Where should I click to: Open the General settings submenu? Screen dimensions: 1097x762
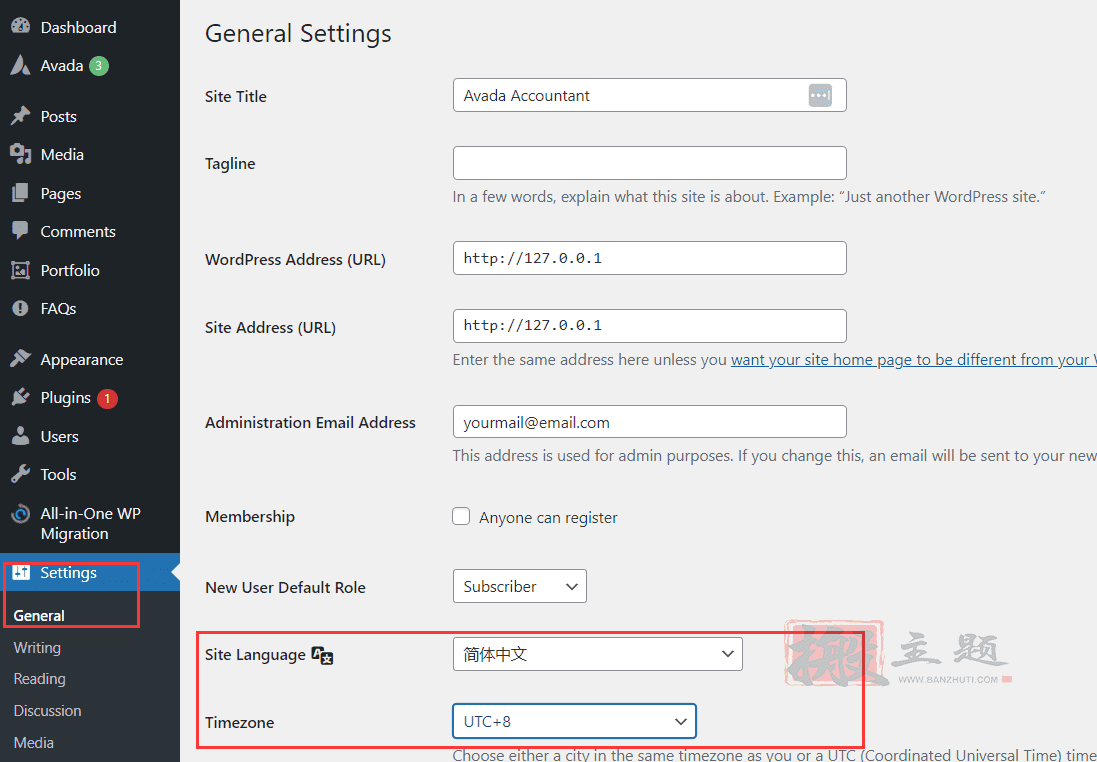coord(39,616)
